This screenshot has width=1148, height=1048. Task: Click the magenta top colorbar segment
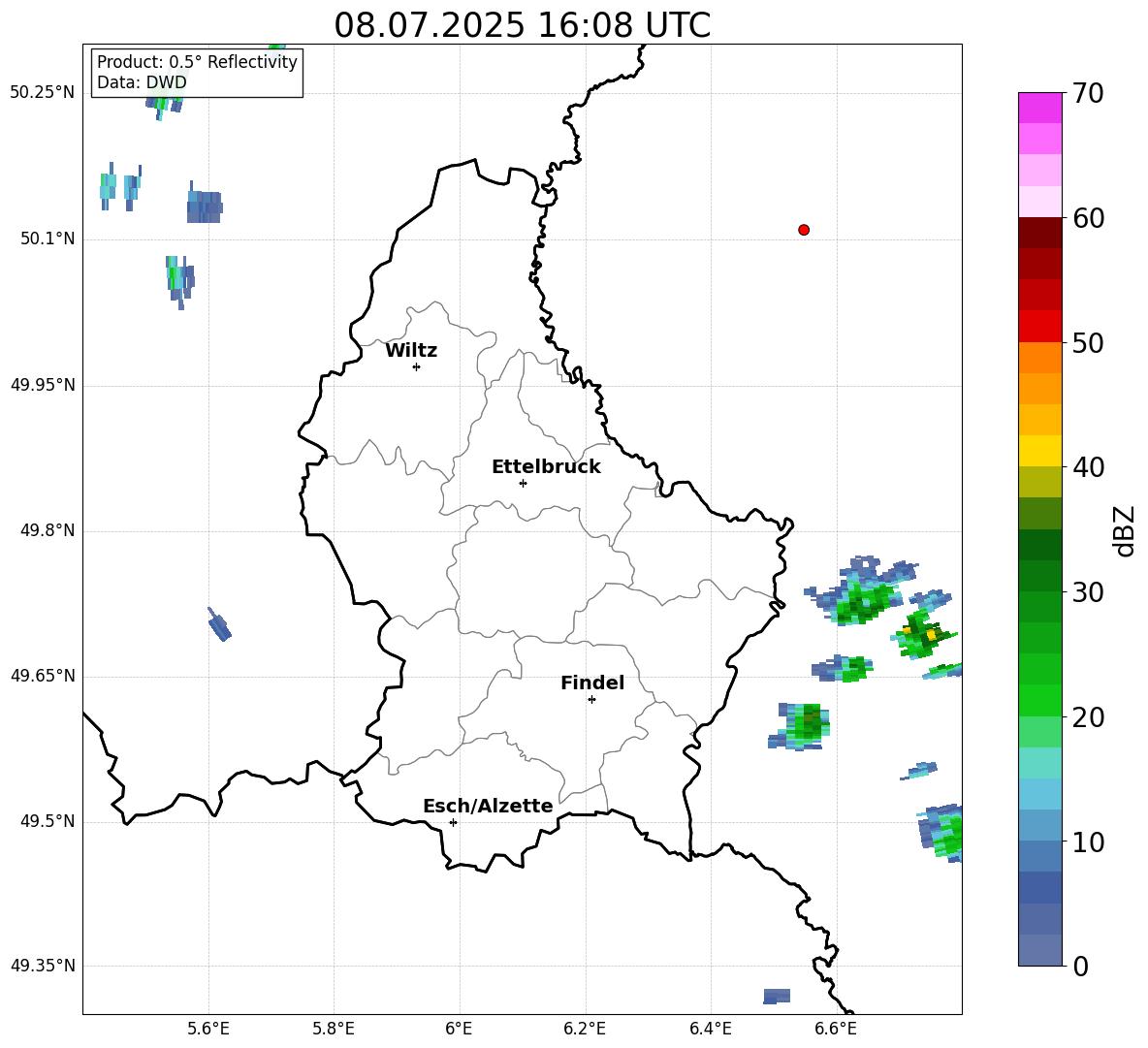coord(1039,108)
